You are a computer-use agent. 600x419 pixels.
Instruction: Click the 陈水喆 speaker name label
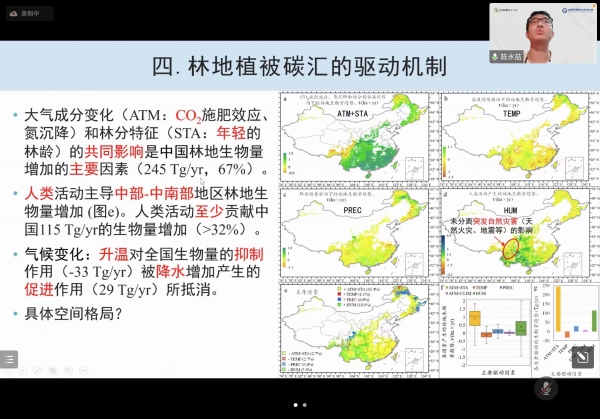pos(513,57)
